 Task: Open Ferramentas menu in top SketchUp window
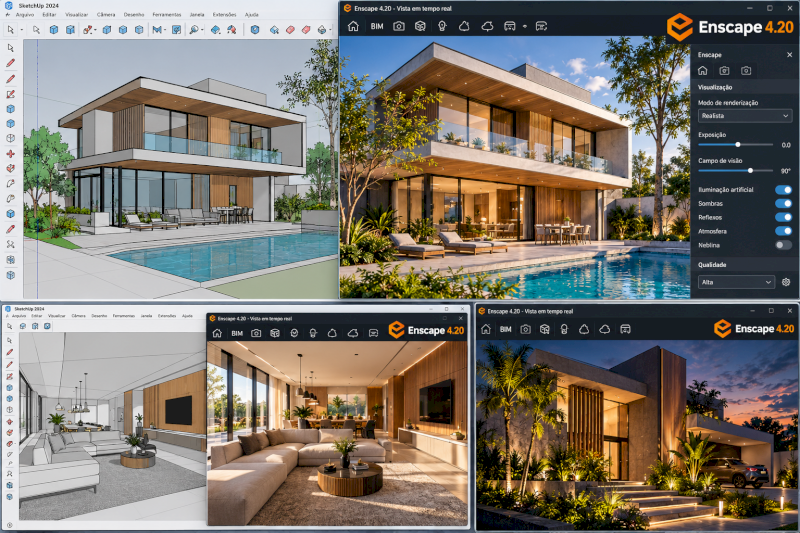coord(166,15)
